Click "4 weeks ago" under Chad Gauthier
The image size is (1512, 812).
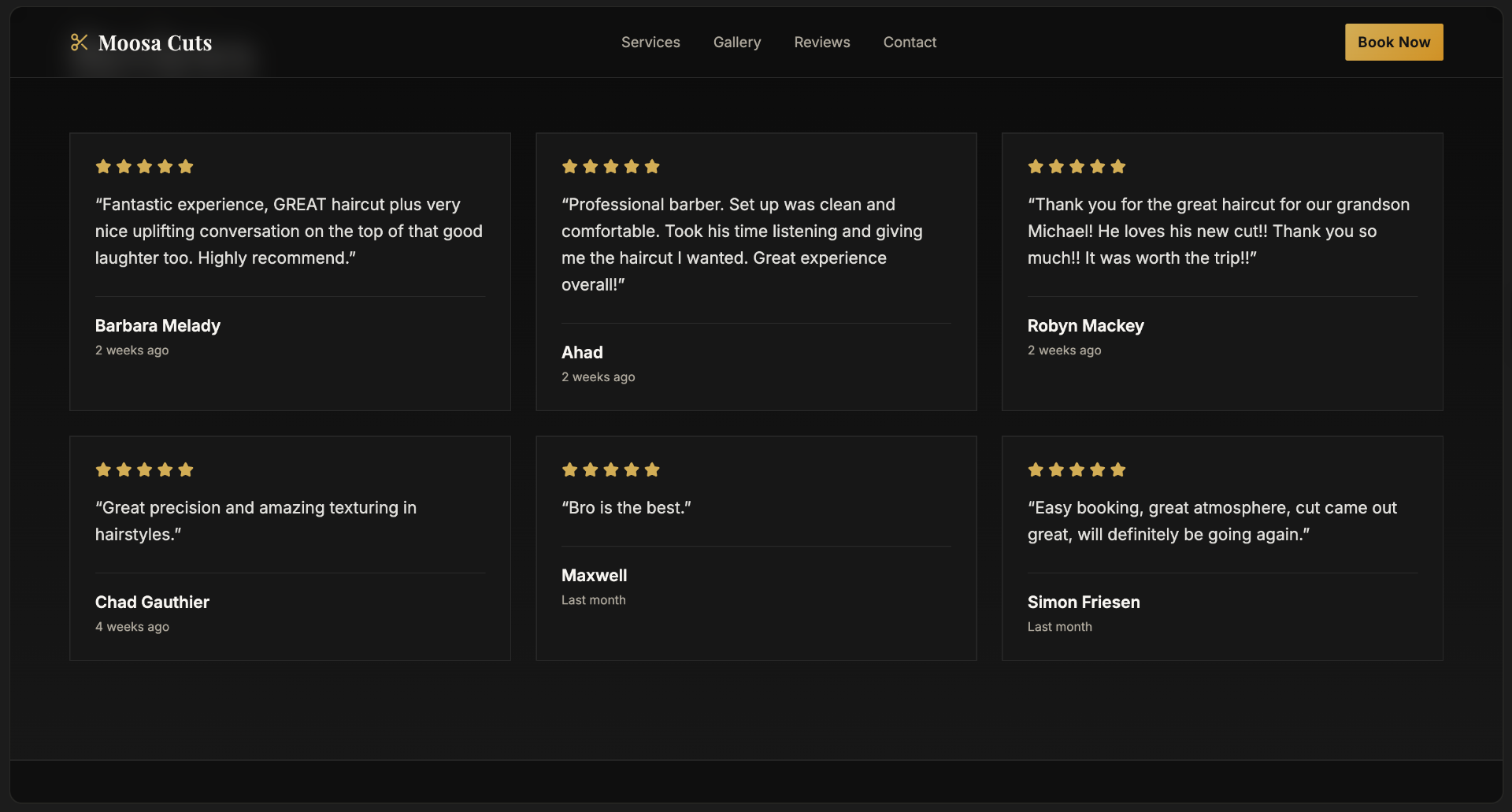coord(132,626)
